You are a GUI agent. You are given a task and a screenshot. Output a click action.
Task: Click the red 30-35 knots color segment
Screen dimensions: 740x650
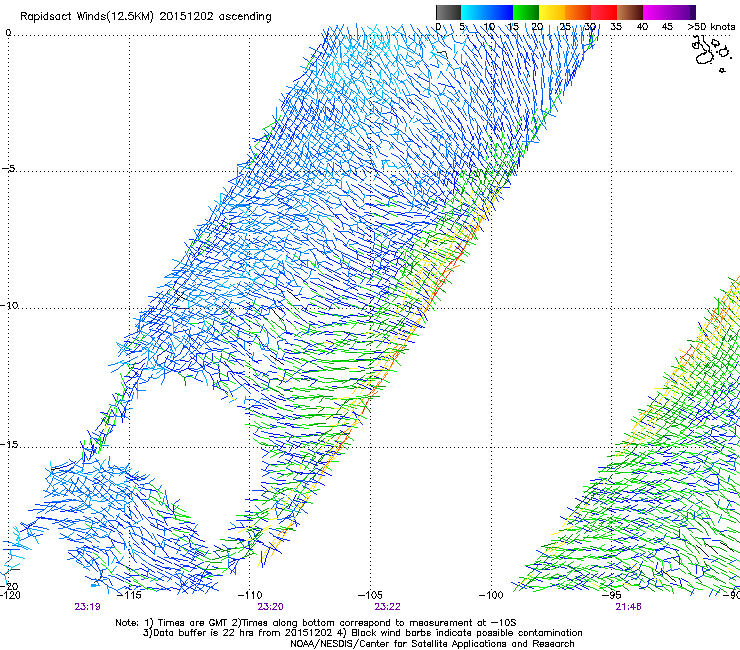(x=604, y=12)
